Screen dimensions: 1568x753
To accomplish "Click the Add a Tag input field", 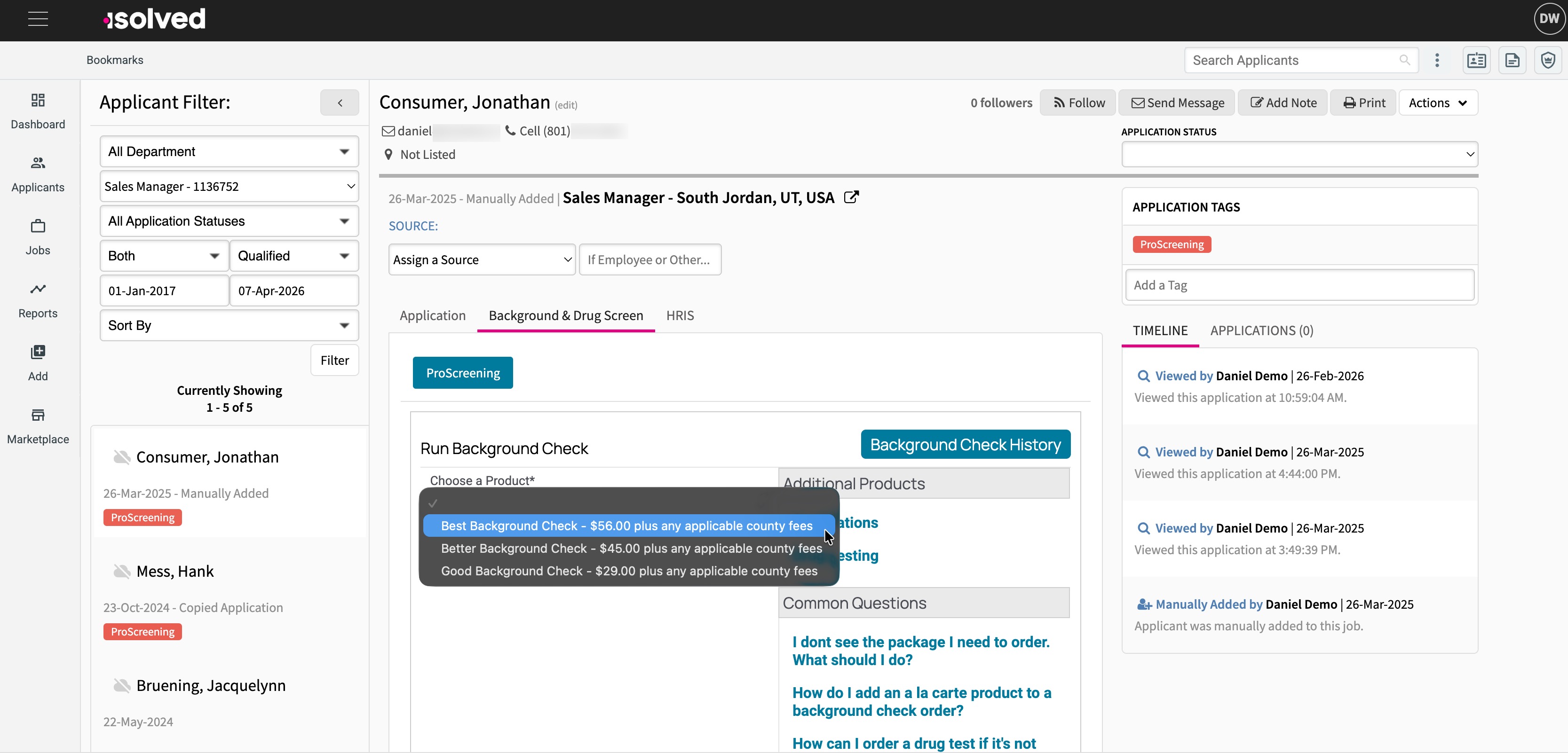I will click(1299, 285).
